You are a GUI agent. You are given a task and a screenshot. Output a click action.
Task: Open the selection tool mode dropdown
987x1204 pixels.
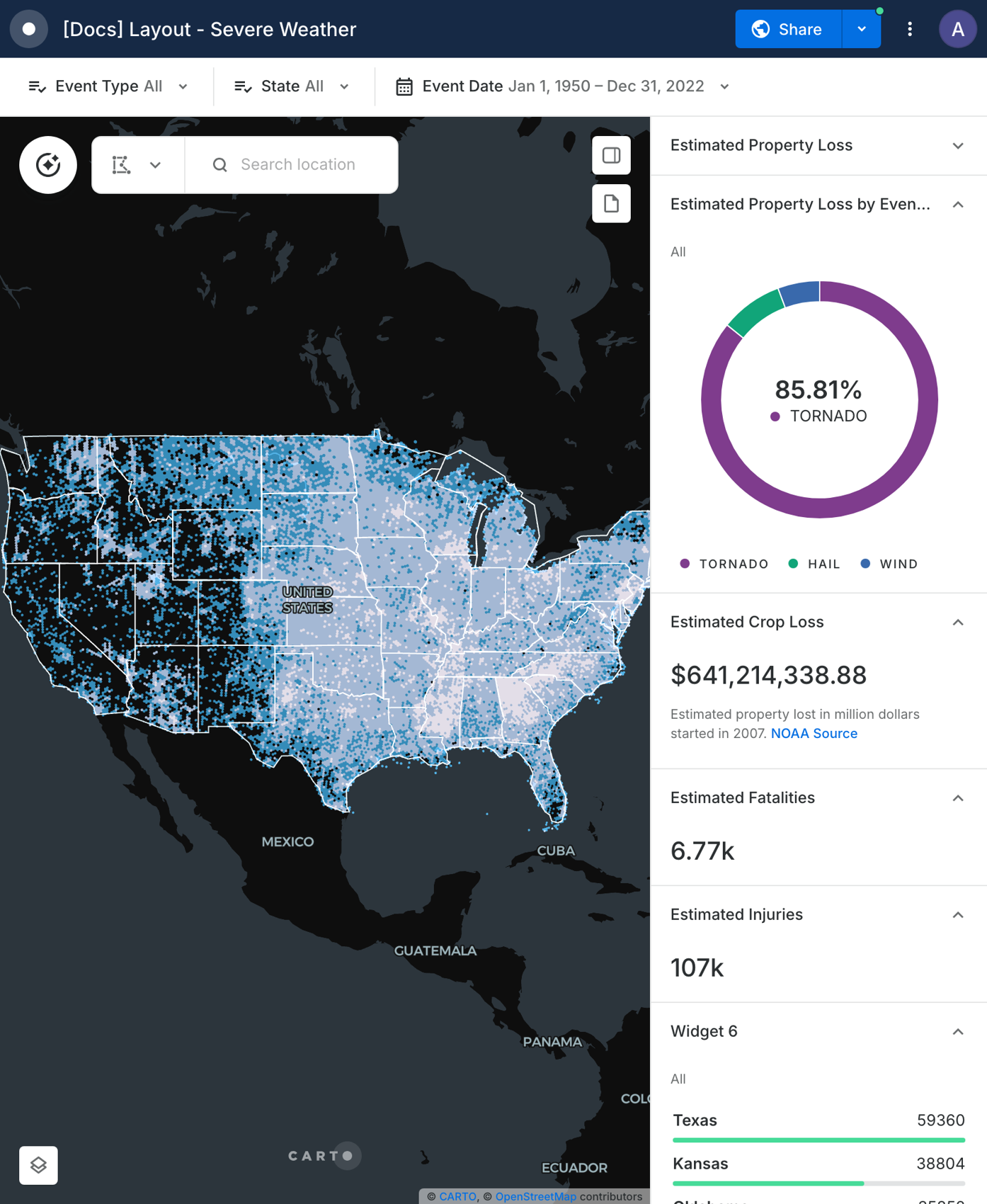[155, 165]
